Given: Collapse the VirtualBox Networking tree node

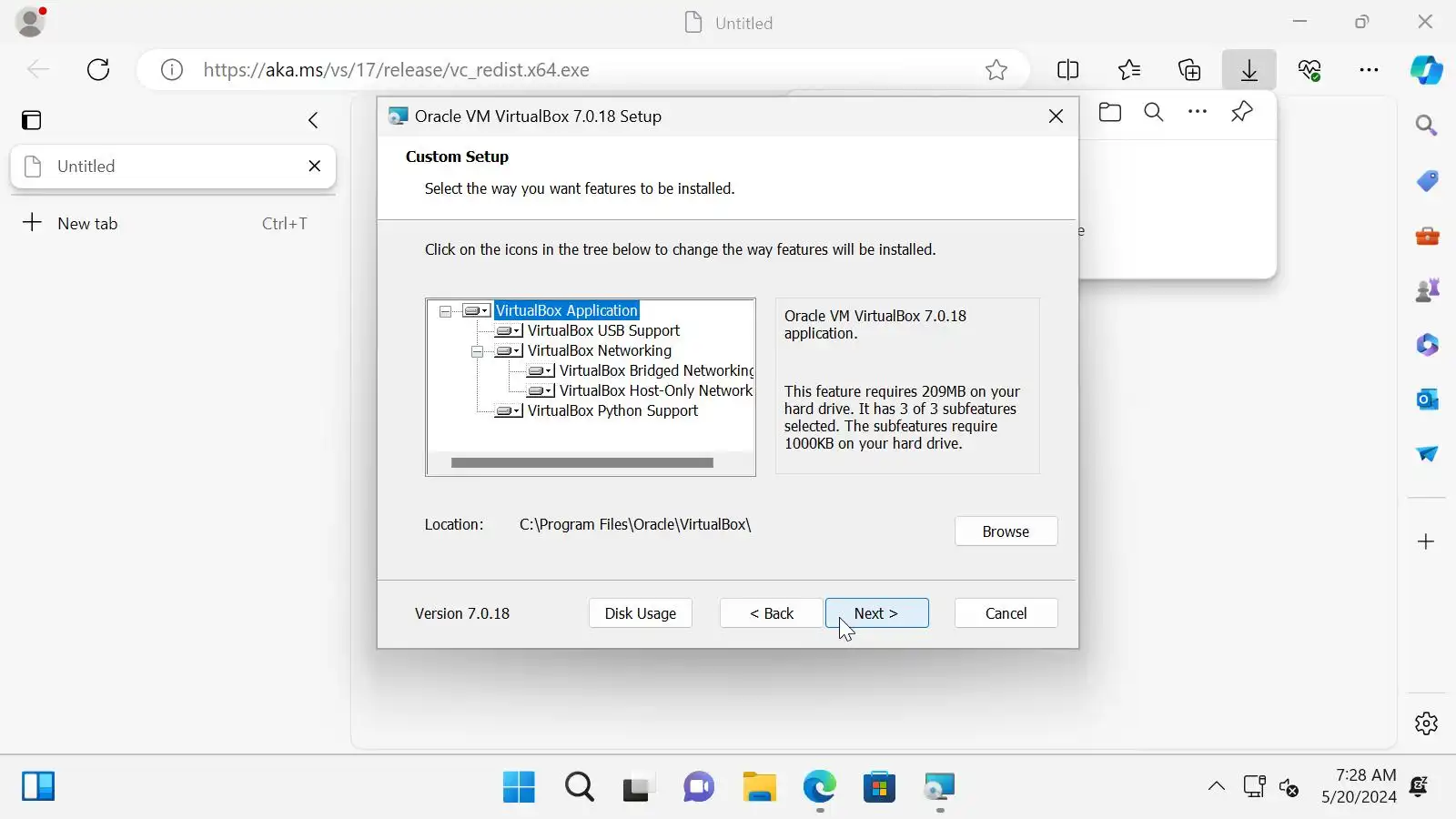Looking at the screenshot, I should coord(477,351).
